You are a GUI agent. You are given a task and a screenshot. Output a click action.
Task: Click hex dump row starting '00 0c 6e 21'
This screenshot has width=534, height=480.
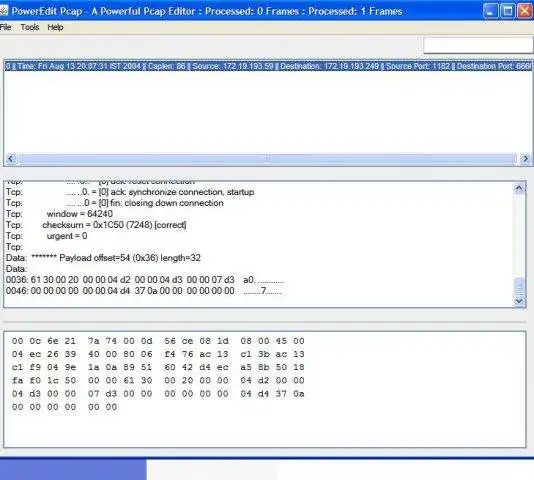click(x=158, y=341)
